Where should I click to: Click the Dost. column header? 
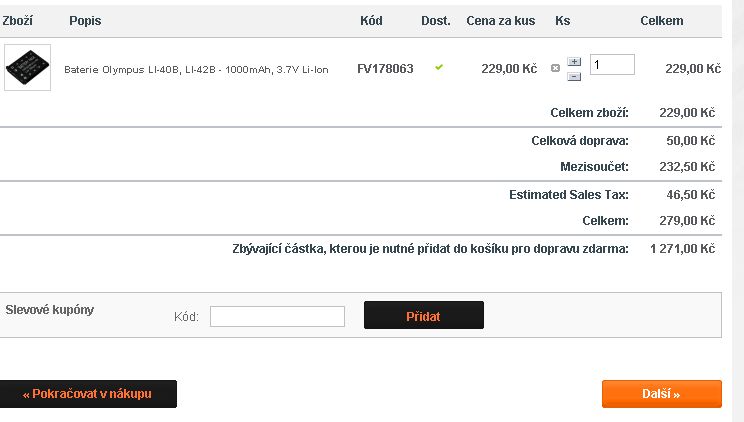point(436,21)
